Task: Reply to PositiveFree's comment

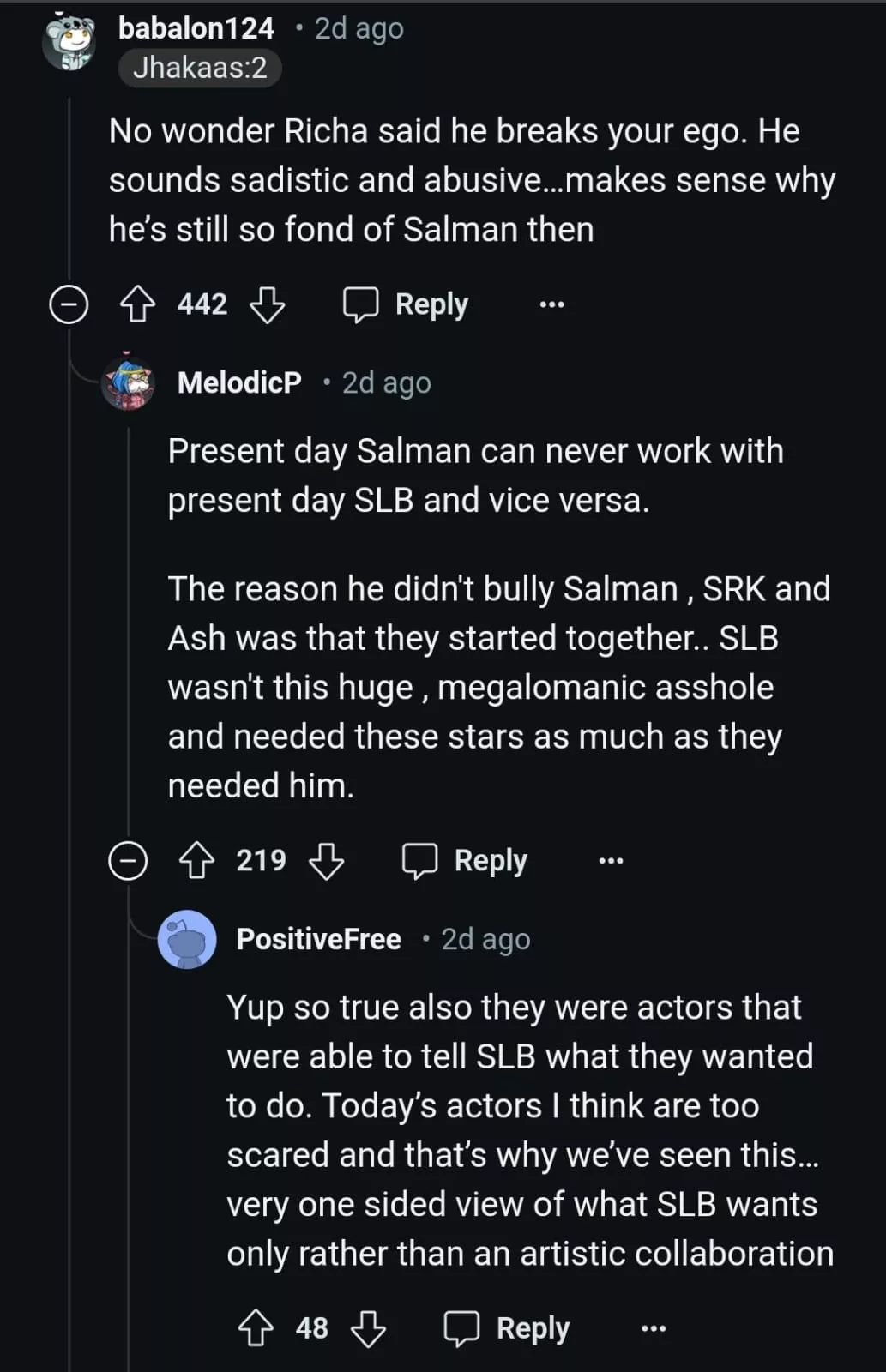Action: [507, 1328]
